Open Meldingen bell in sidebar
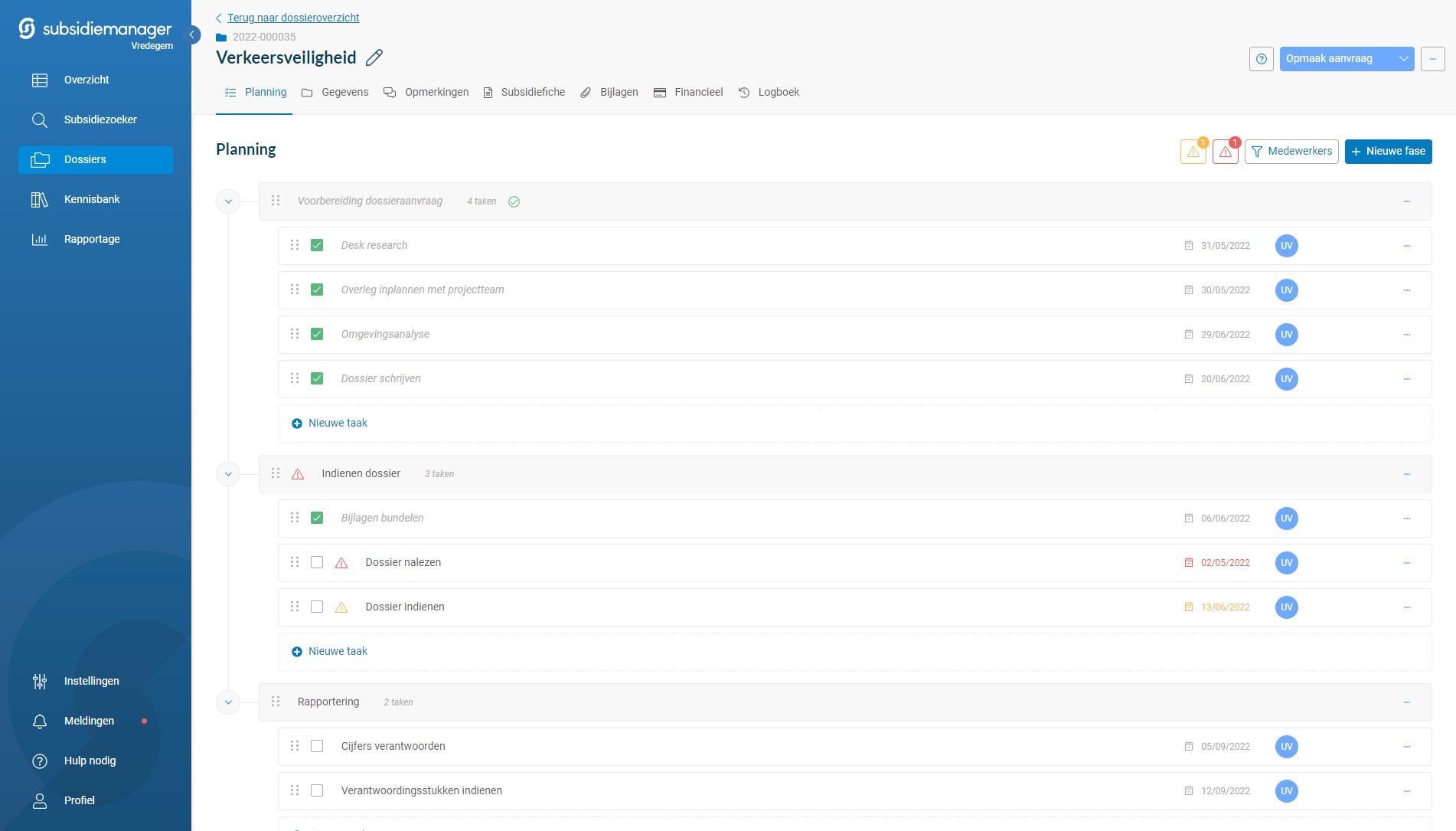The height and width of the screenshot is (831, 1456). coord(40,721)
